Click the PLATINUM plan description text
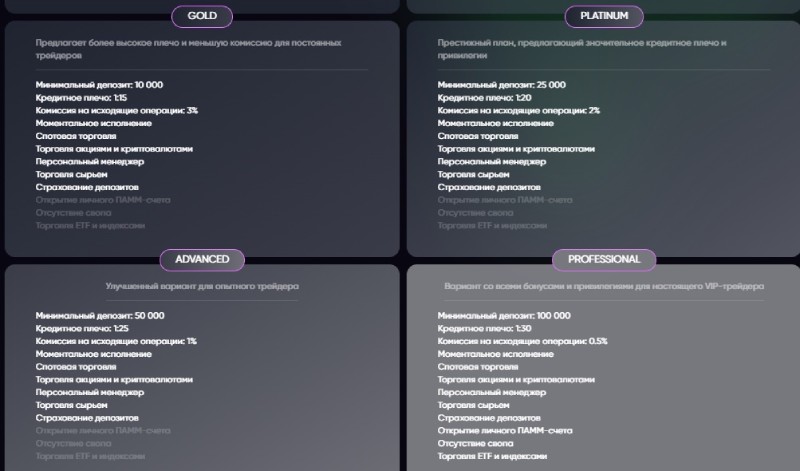 pyautogui.click(x=581, y=50)
